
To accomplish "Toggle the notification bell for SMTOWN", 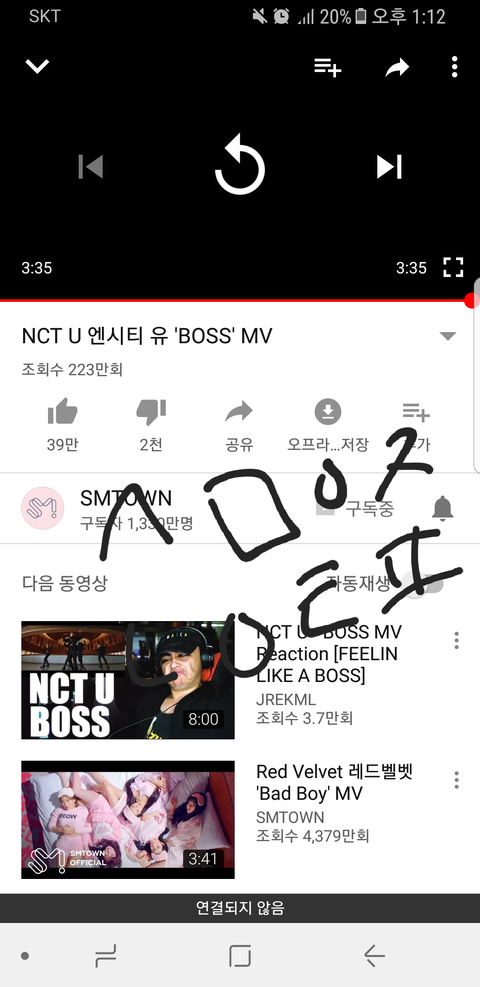I will click(443, 508).
